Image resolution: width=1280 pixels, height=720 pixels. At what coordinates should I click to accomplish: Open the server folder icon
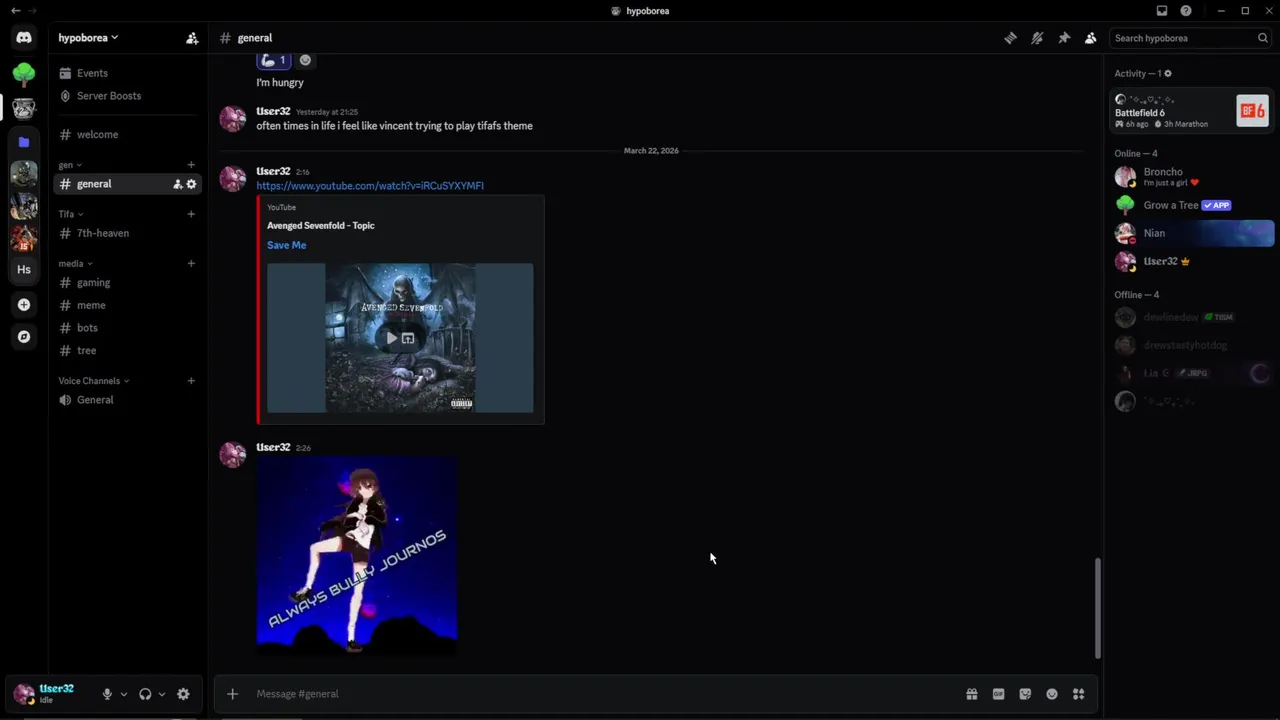24,142
